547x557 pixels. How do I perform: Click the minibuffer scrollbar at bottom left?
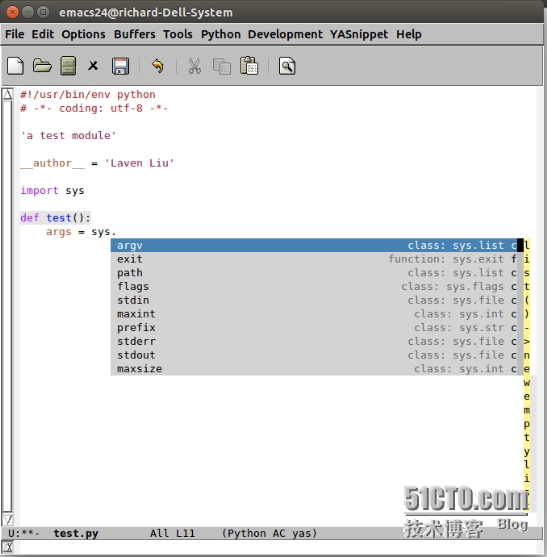click(x=7, y=547)
